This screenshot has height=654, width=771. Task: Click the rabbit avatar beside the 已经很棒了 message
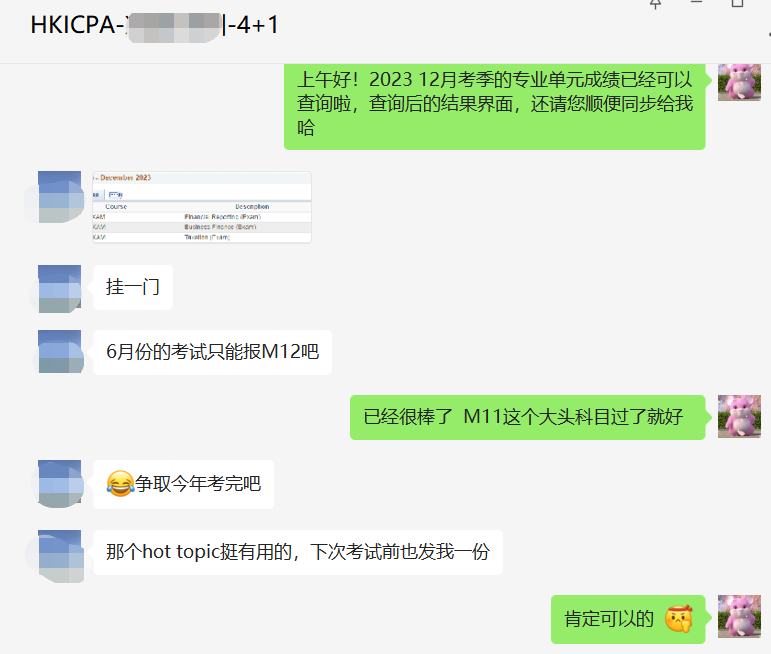739,416
